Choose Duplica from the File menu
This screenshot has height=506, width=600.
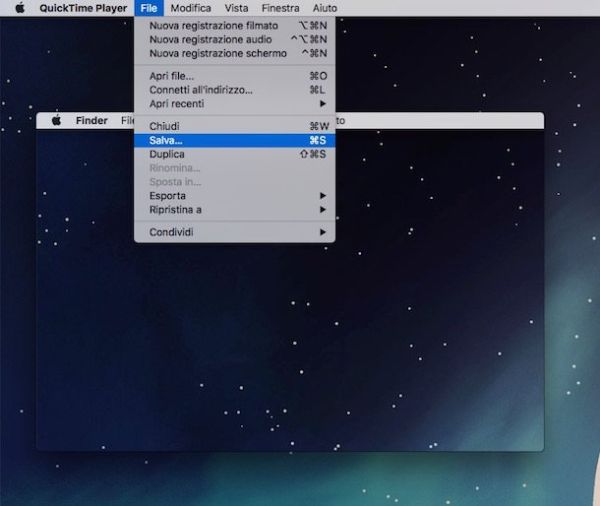167,154
